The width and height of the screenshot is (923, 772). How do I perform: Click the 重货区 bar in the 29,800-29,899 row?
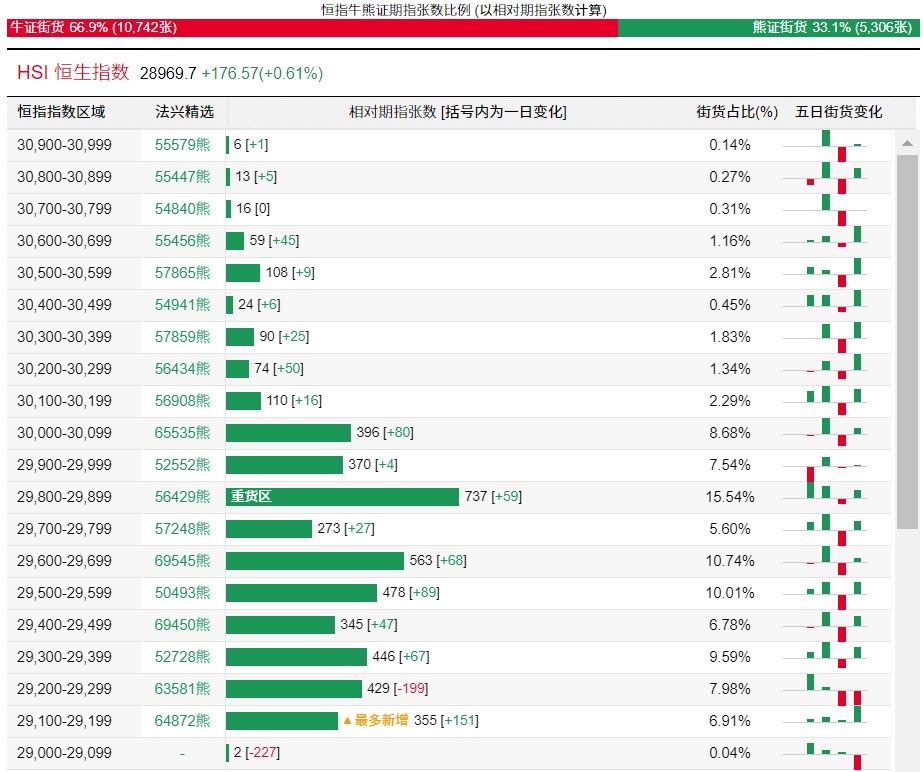point(342,497)
